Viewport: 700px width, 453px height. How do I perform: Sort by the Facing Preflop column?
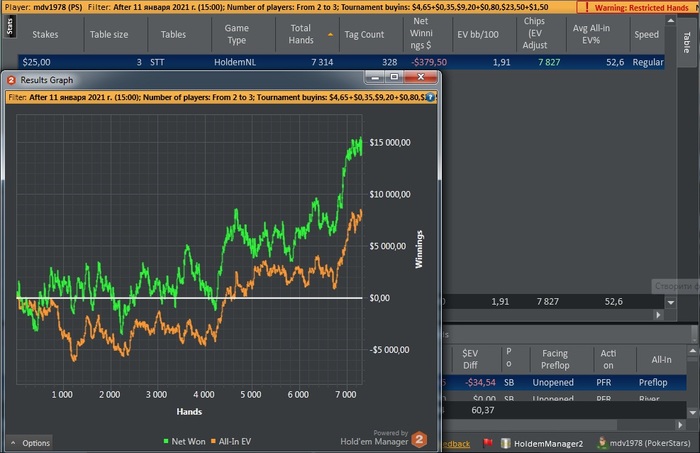555,359
